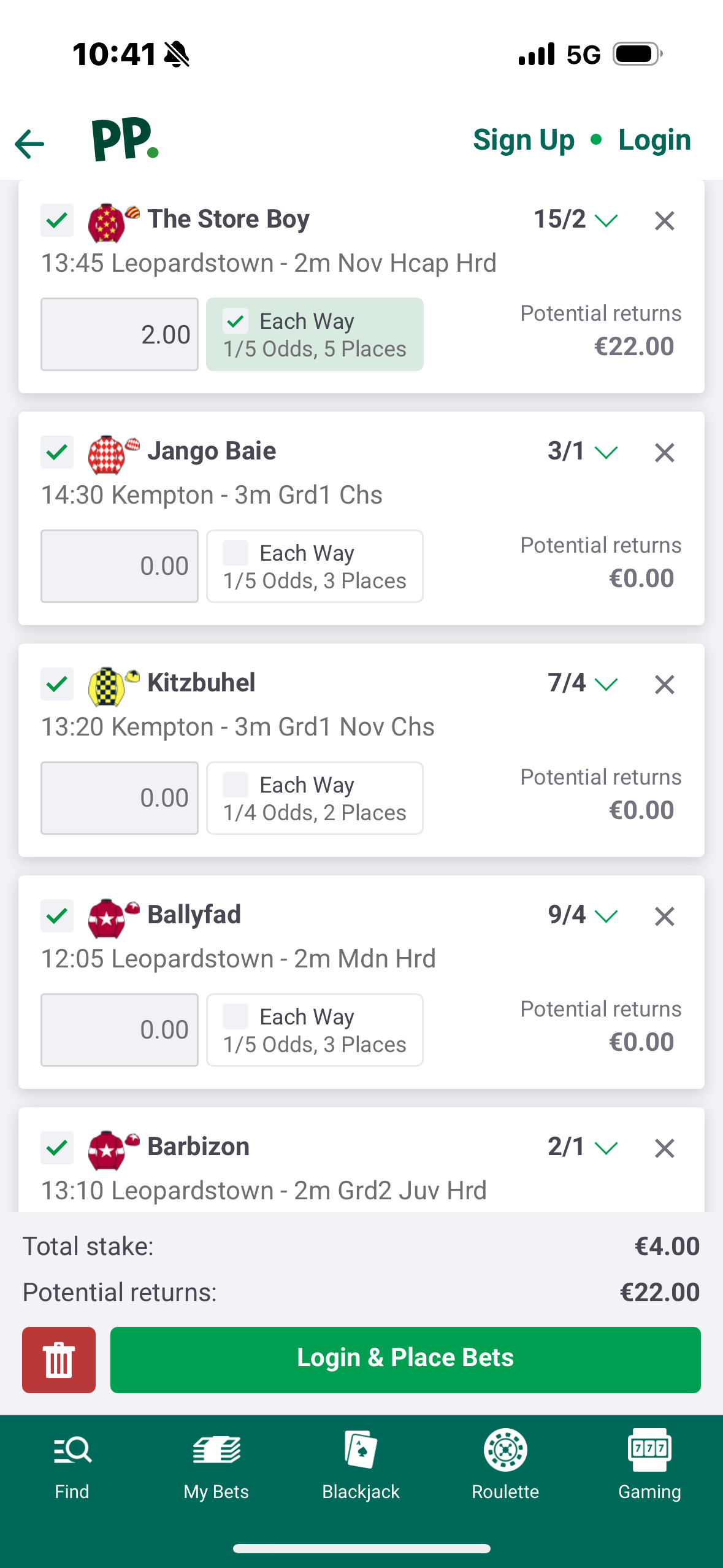Screen dimensions: 723x1568
Task: Remove The Store Boy selection
Action: [x=664, y=221]
